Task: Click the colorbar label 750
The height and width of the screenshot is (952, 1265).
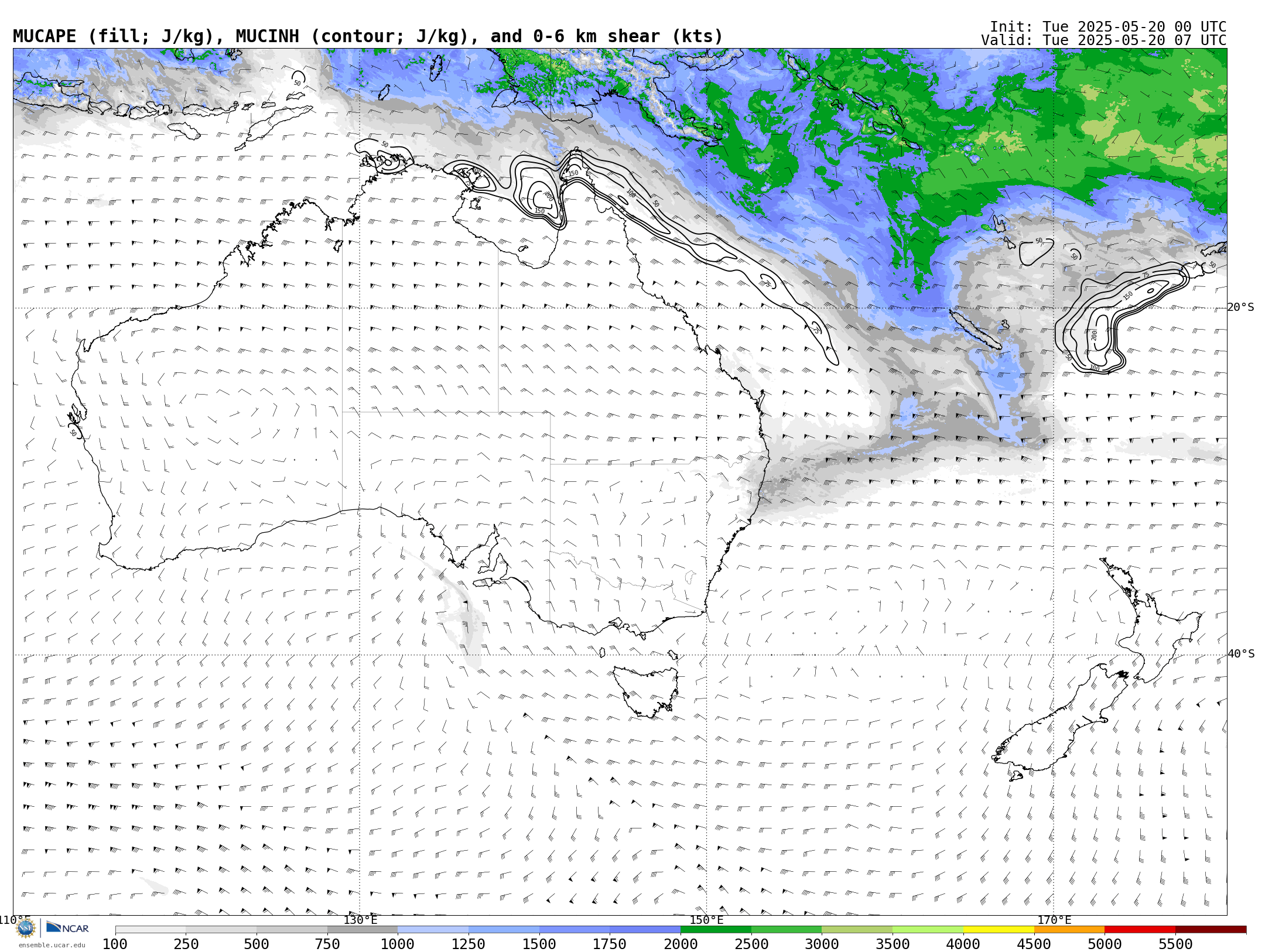Action: [327, 944]
